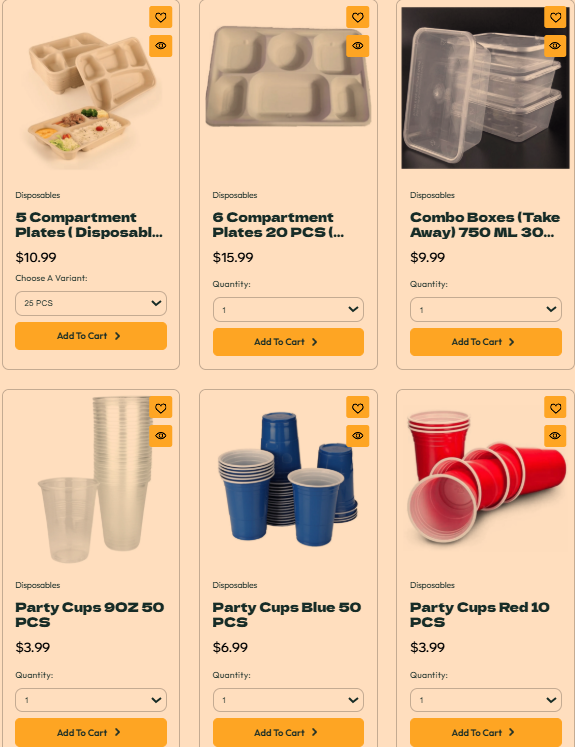
Task: Quick view eye icon on Party Cups Blue
Action: tap(358, 435)
